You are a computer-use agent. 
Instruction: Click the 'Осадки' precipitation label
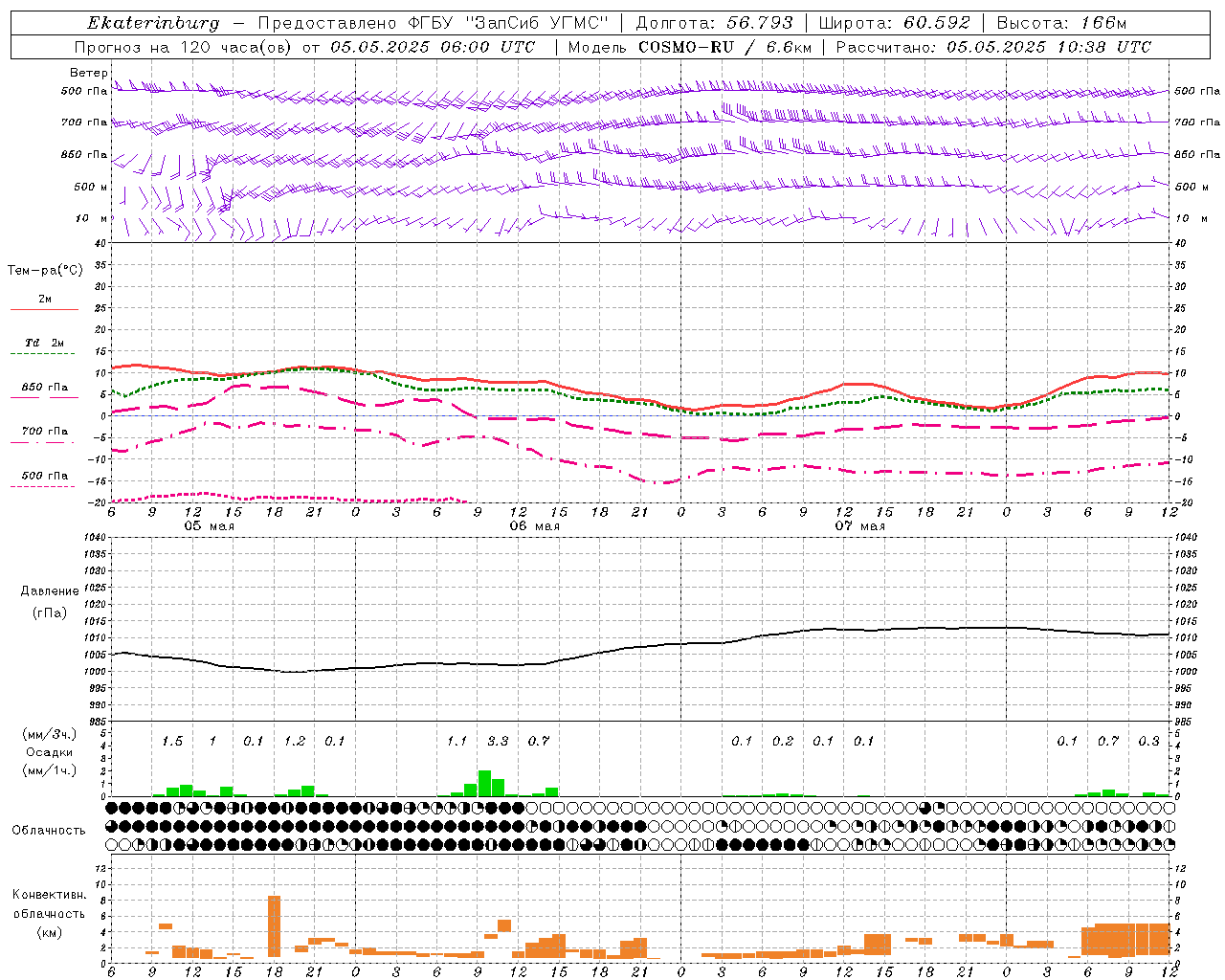[x=49, y=752]
